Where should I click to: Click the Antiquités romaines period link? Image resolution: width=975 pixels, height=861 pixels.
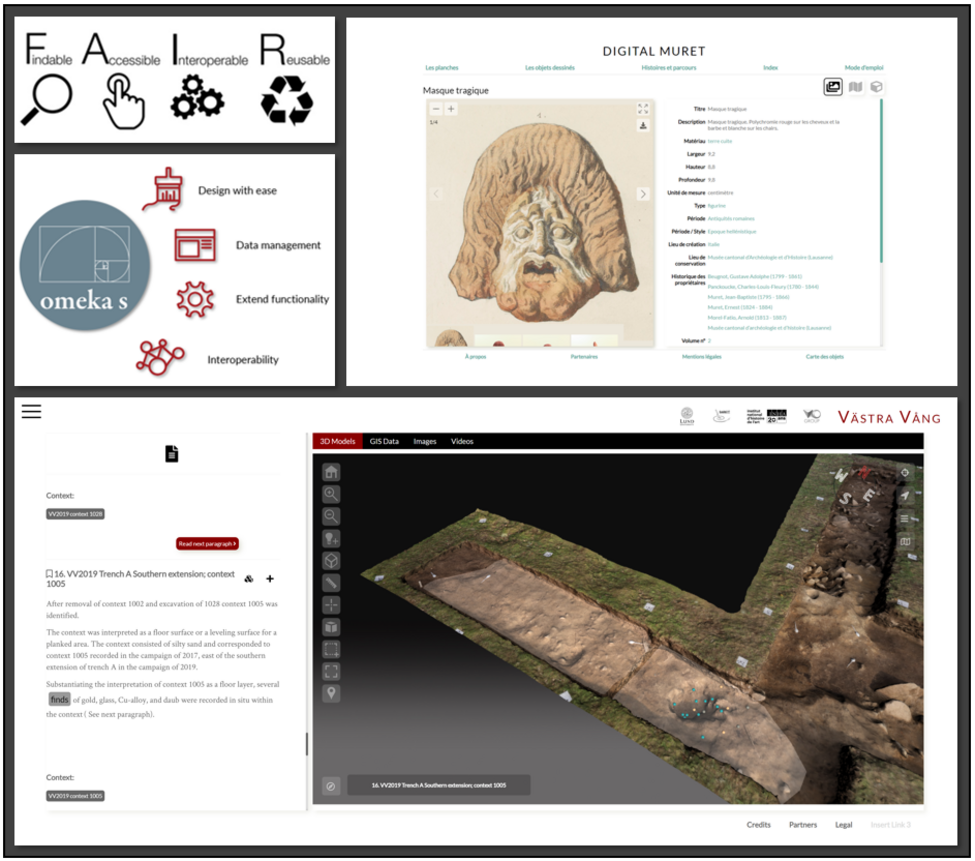click(731, 219)
